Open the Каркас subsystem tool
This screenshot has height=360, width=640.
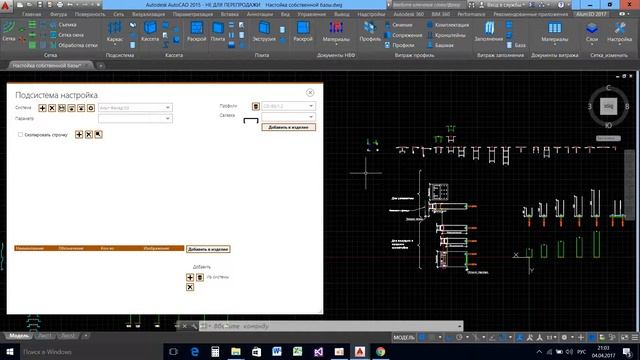click(x=115, y=31)
